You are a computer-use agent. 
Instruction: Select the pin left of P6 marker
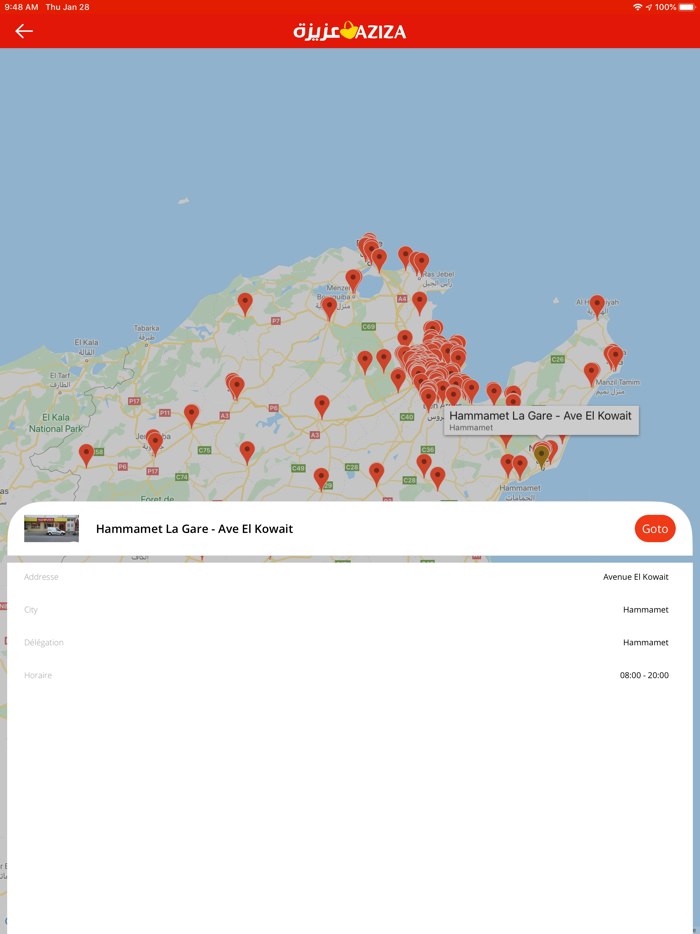pyautogui.click(x=86, y=454)
